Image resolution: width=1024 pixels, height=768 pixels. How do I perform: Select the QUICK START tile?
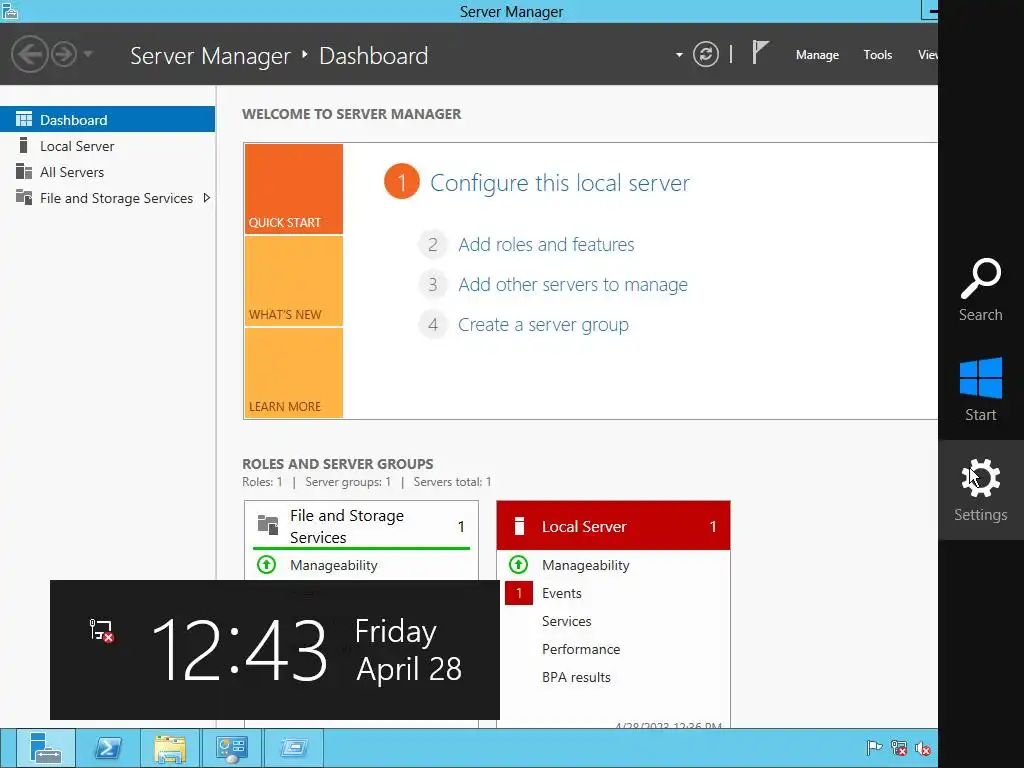point(294,189)
